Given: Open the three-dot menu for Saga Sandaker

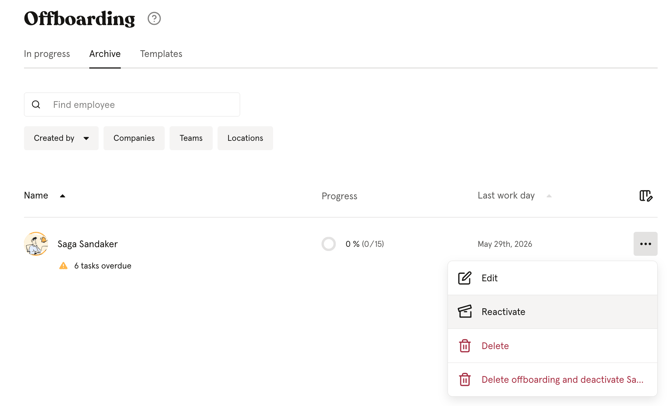Looking at the screenshot, I should (645, 244).
